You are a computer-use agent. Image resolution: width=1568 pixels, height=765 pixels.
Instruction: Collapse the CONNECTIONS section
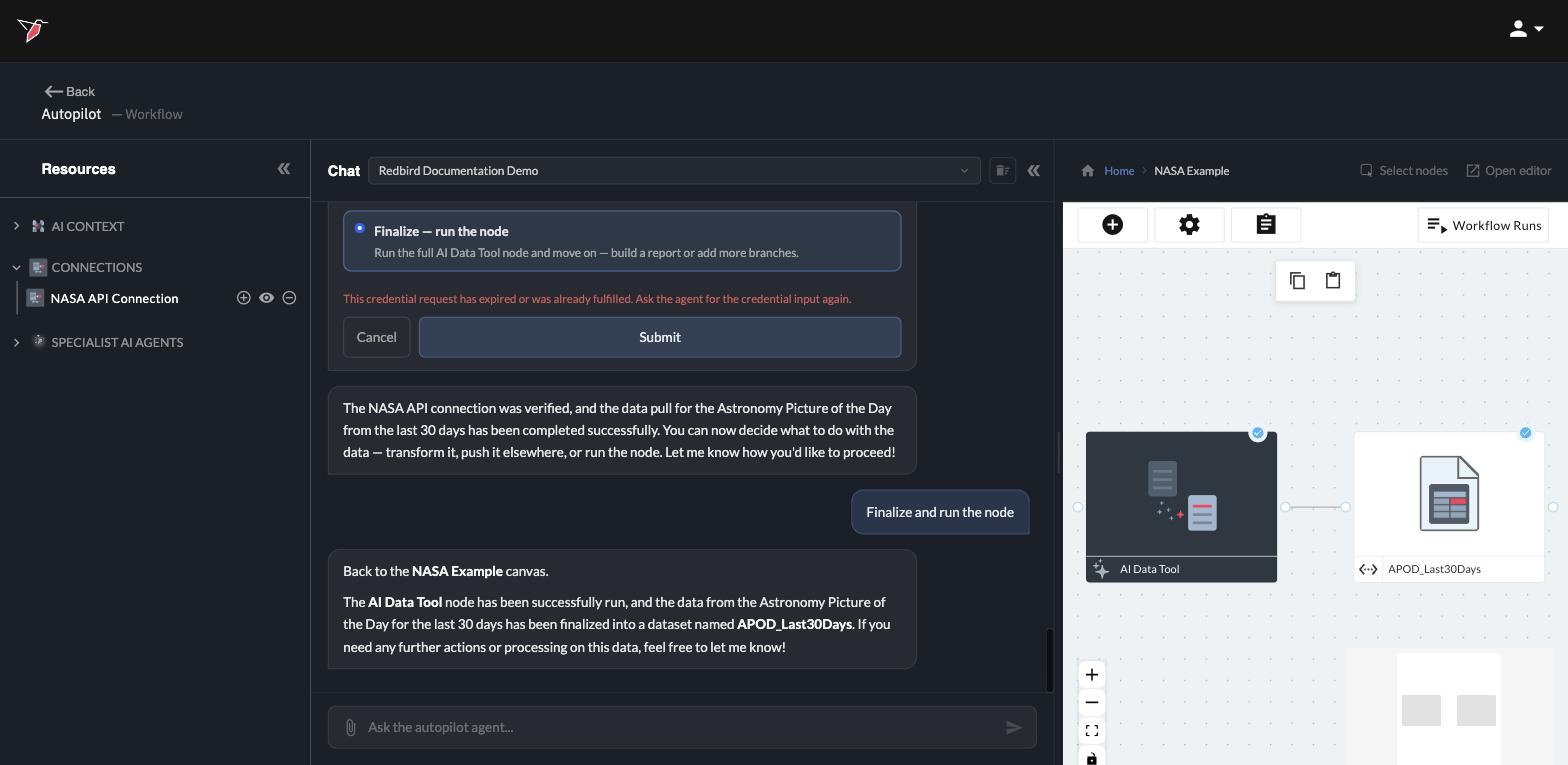[16, 267]
